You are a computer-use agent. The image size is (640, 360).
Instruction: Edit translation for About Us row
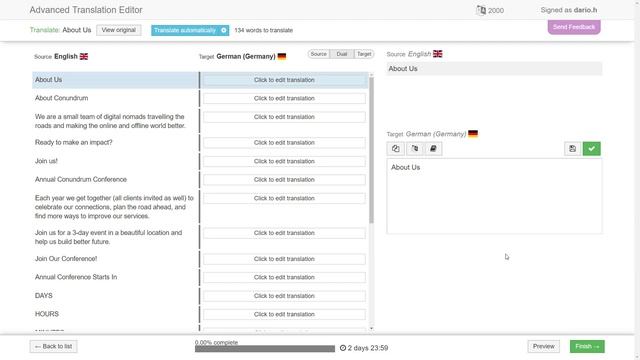point(284,80)
